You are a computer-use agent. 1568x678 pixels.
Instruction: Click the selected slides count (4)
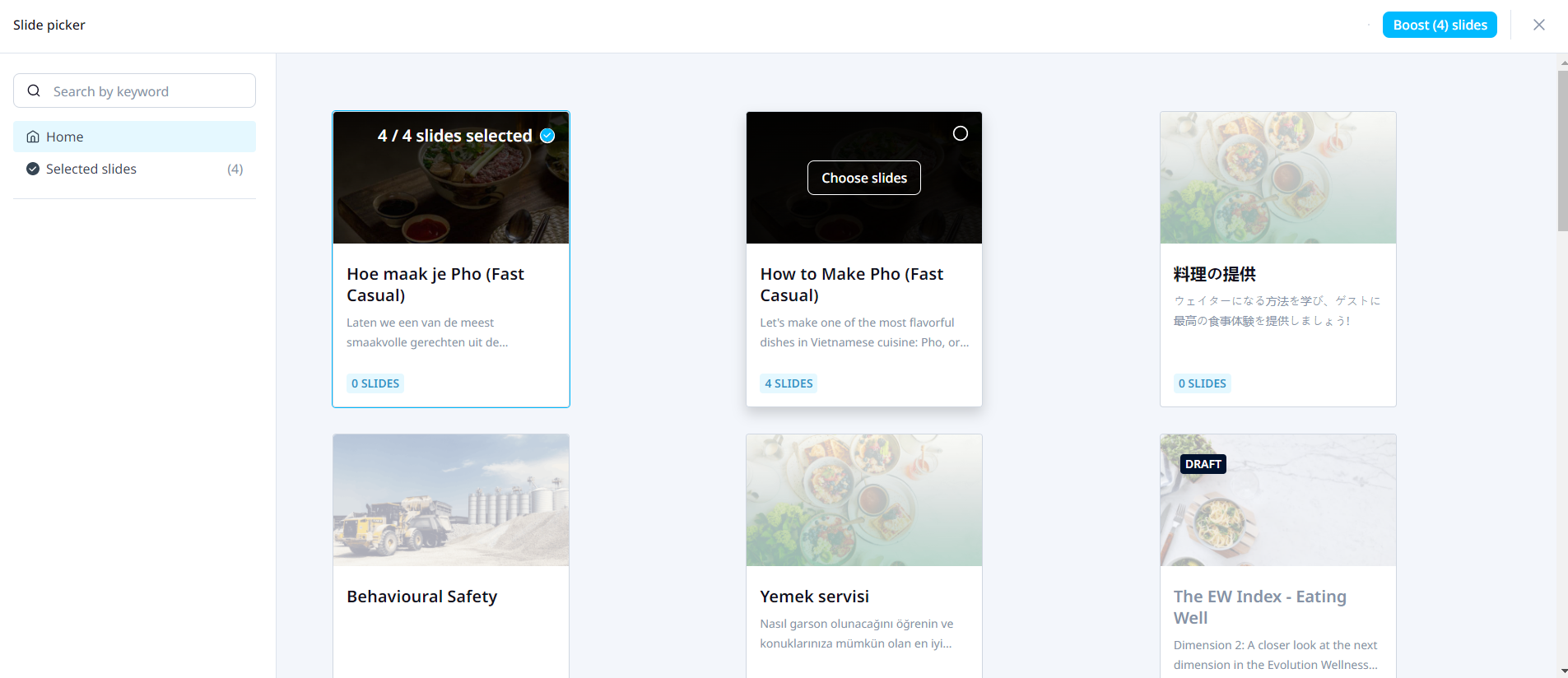coord(235,169)
